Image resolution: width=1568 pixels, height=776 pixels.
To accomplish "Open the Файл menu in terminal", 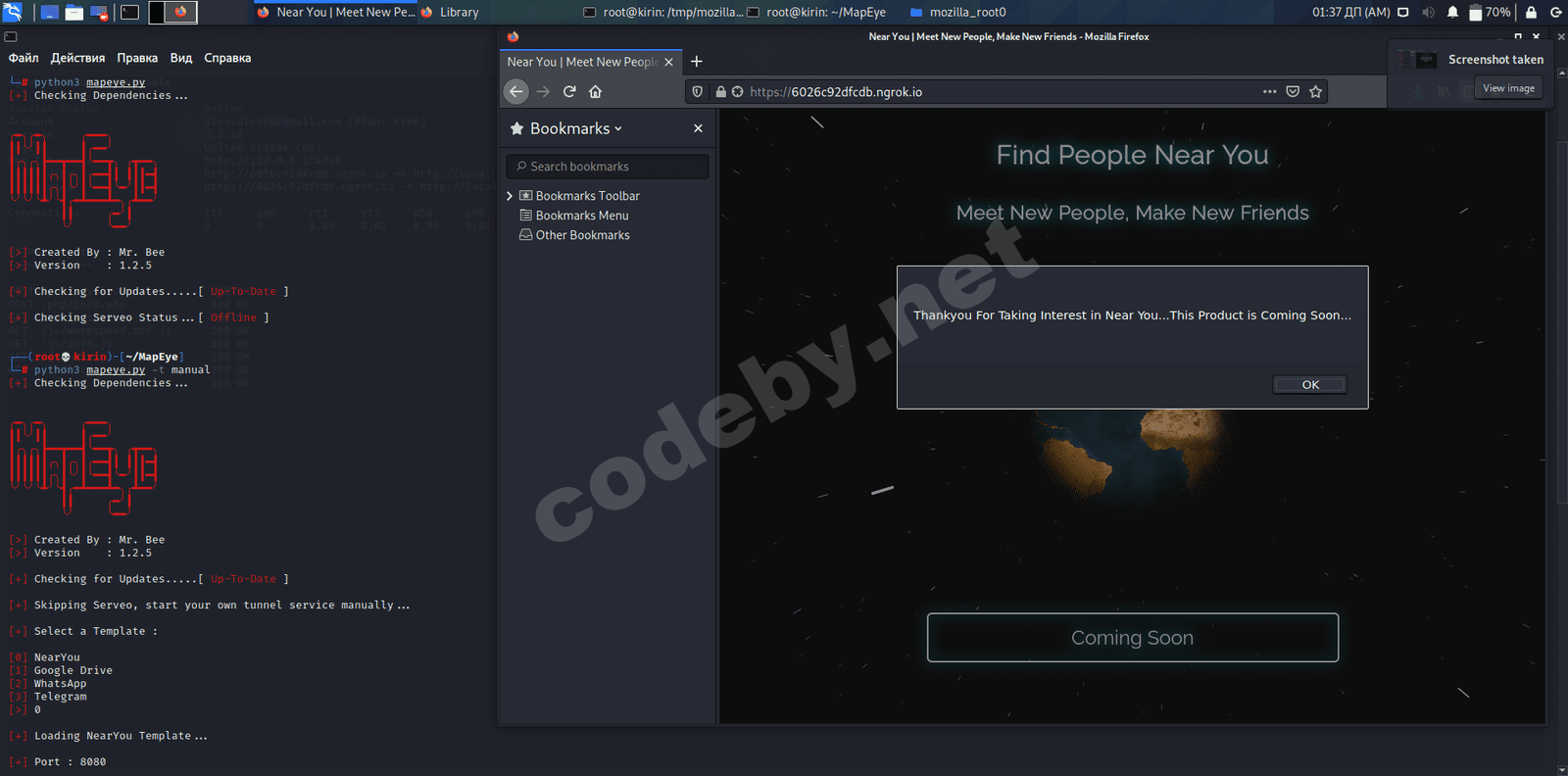I will point(24,58).
